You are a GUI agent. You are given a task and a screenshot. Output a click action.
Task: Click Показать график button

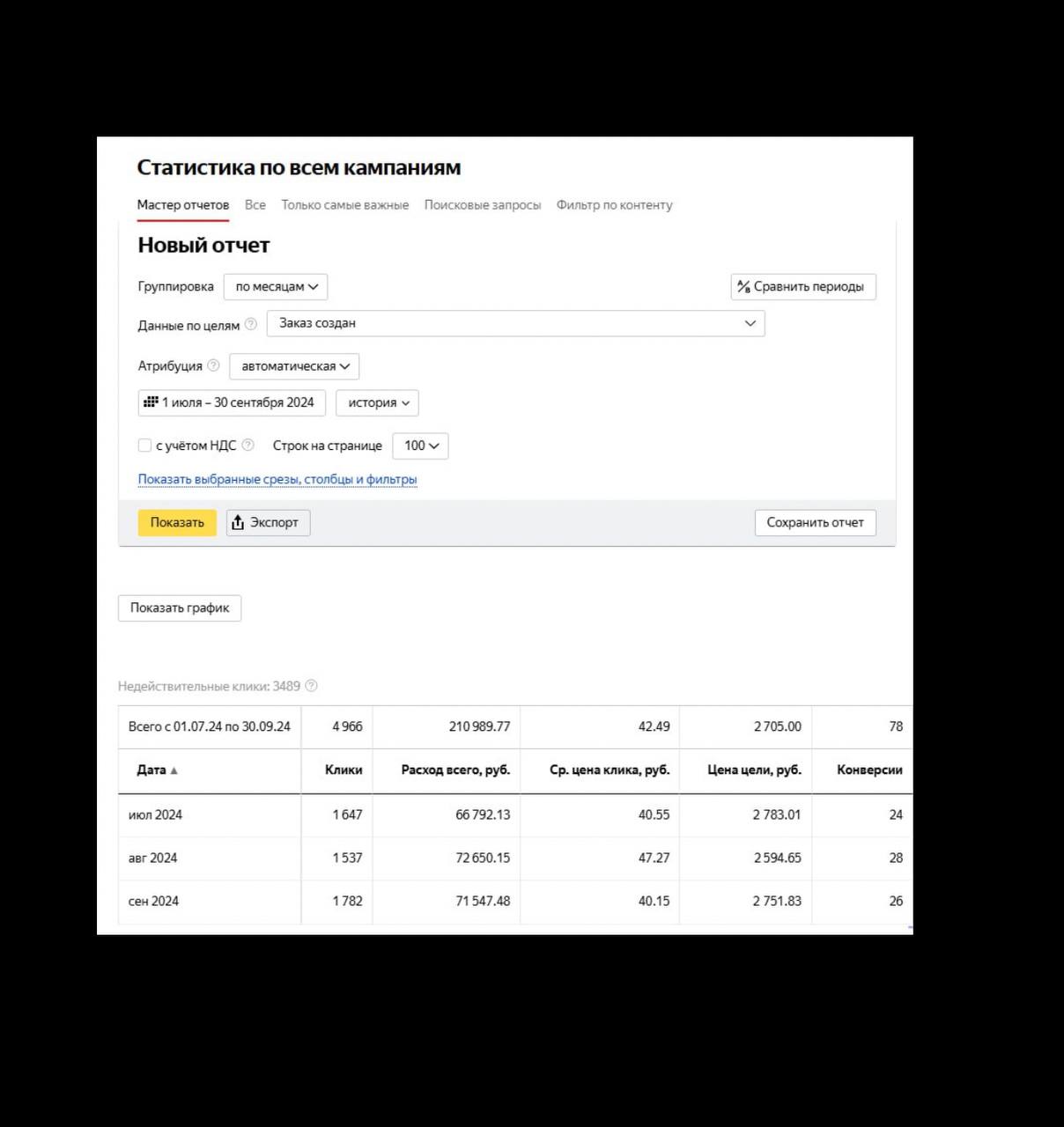[x=180, y=608]
